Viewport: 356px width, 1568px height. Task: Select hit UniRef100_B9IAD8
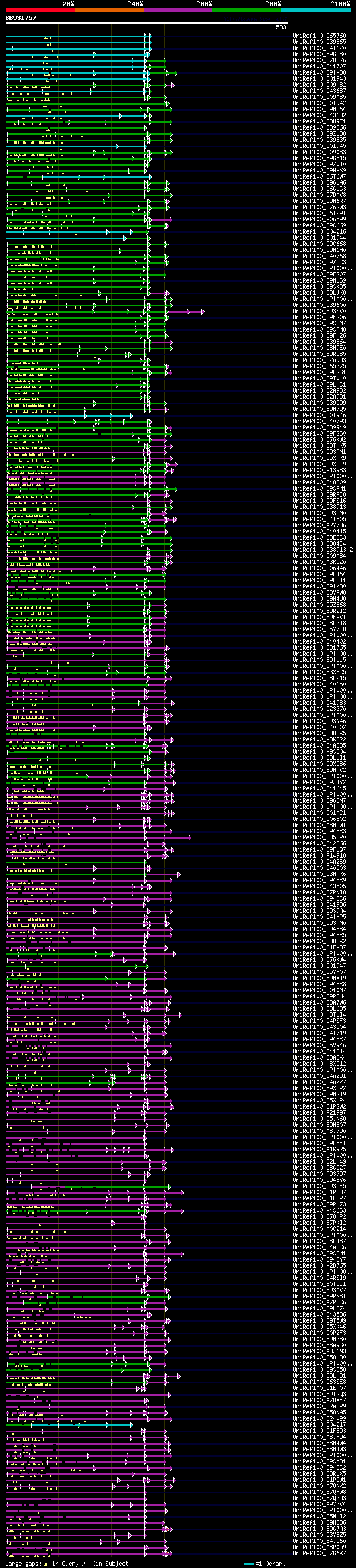319,72
